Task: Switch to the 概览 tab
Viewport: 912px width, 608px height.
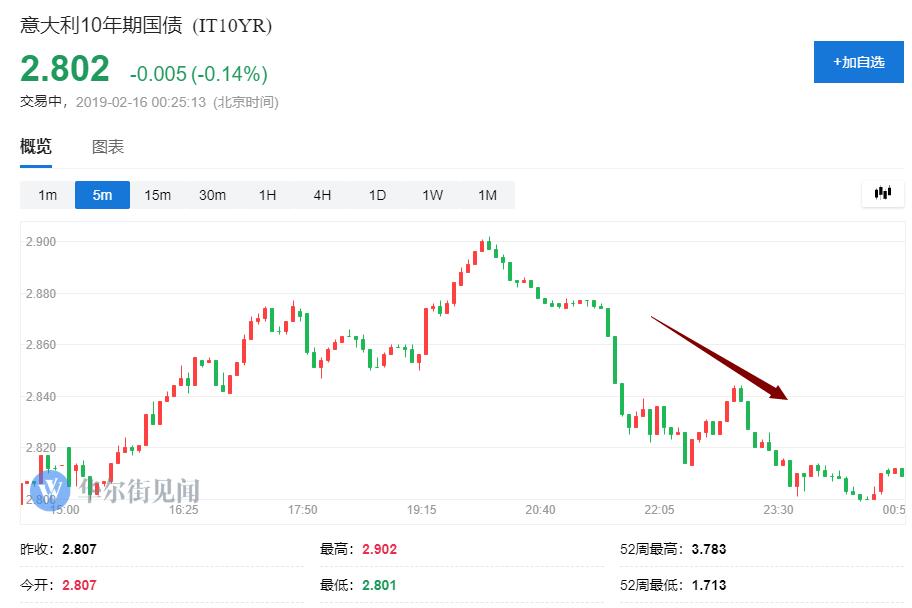Action: tap(36, 147)
